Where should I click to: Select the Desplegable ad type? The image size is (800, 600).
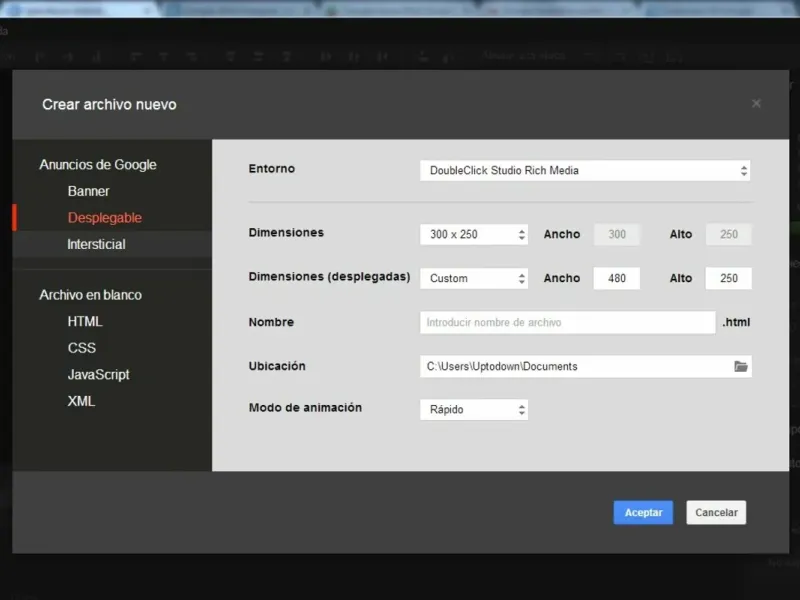coord(105,218)
